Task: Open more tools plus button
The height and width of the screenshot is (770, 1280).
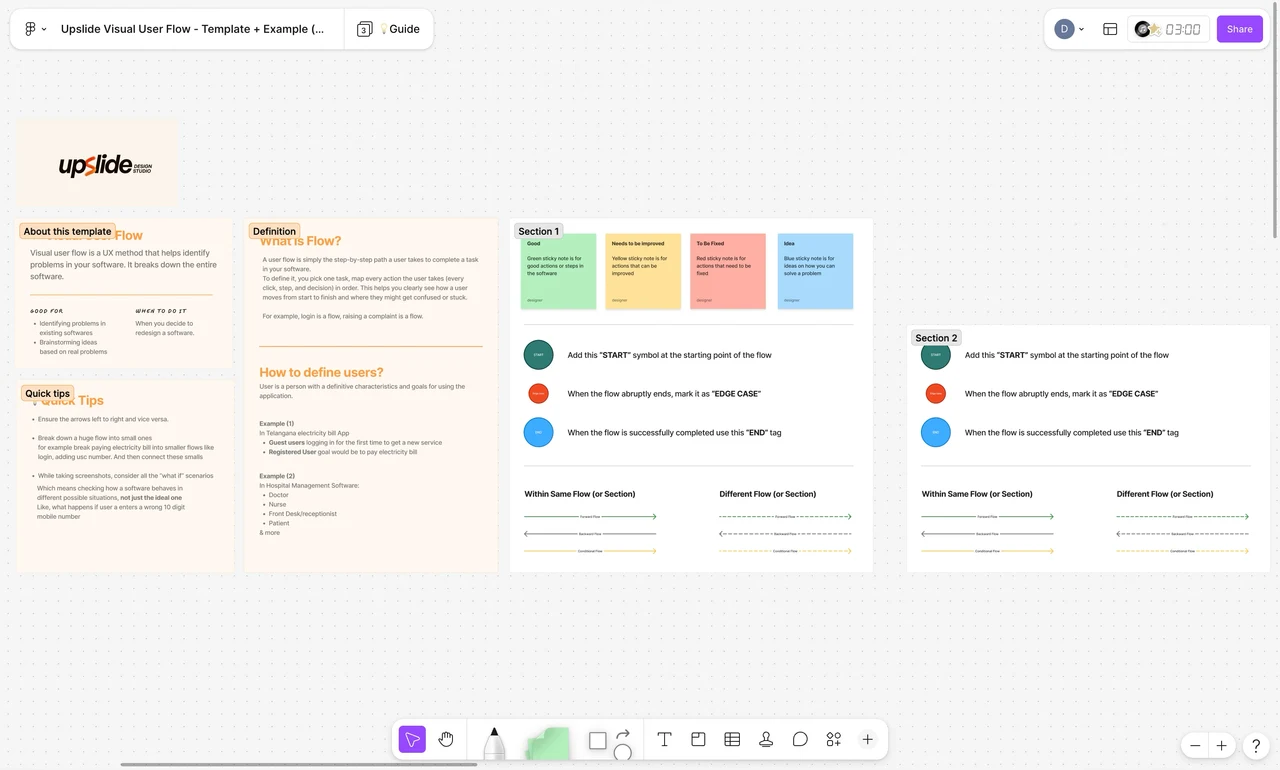Action: click(x=868, y=739)
